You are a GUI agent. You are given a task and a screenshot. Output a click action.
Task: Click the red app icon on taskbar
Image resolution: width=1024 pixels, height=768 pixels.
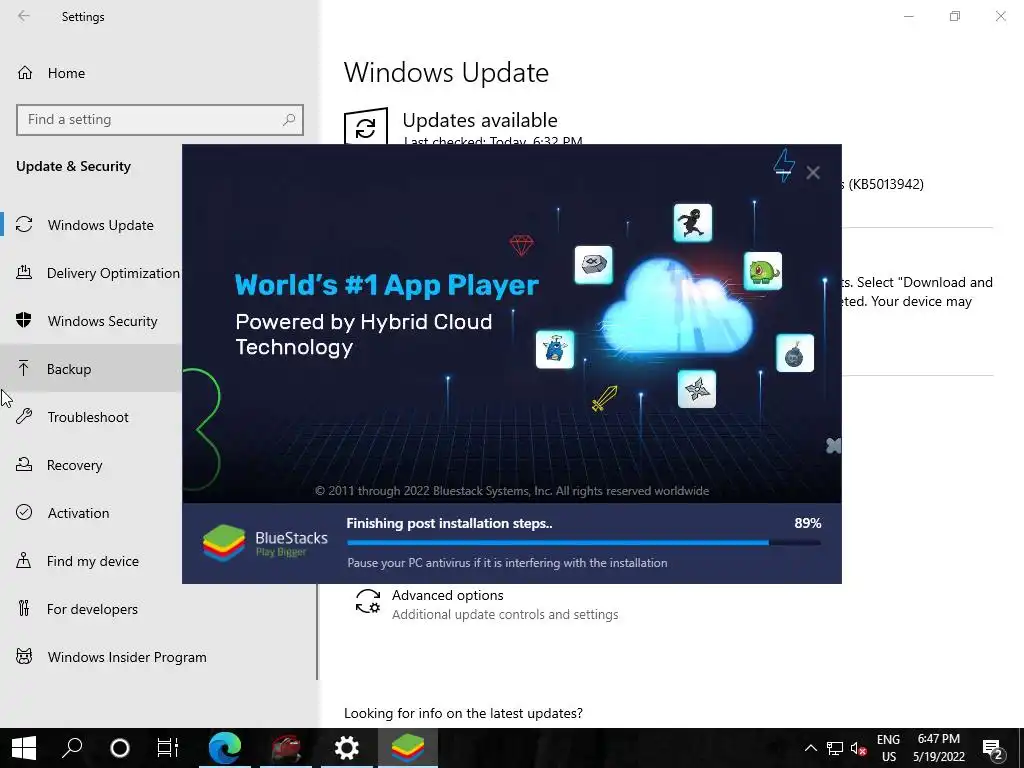click(x=286, y=748)
